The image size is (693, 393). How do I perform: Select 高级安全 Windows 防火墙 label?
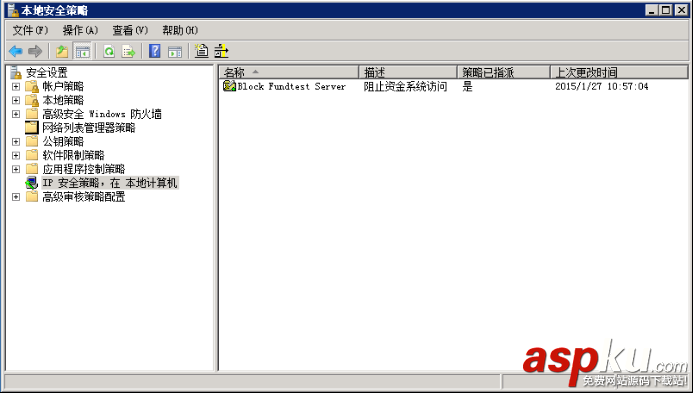102,114
